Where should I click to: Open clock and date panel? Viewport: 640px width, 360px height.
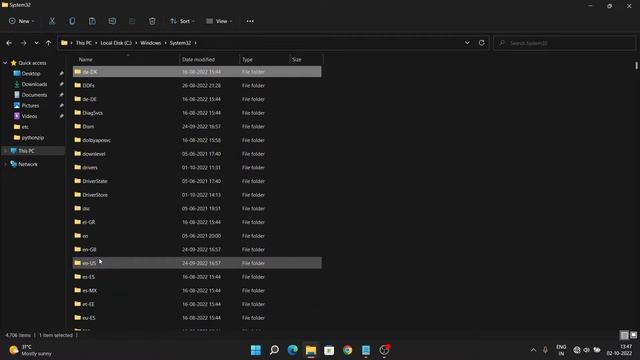coord(620,350)
